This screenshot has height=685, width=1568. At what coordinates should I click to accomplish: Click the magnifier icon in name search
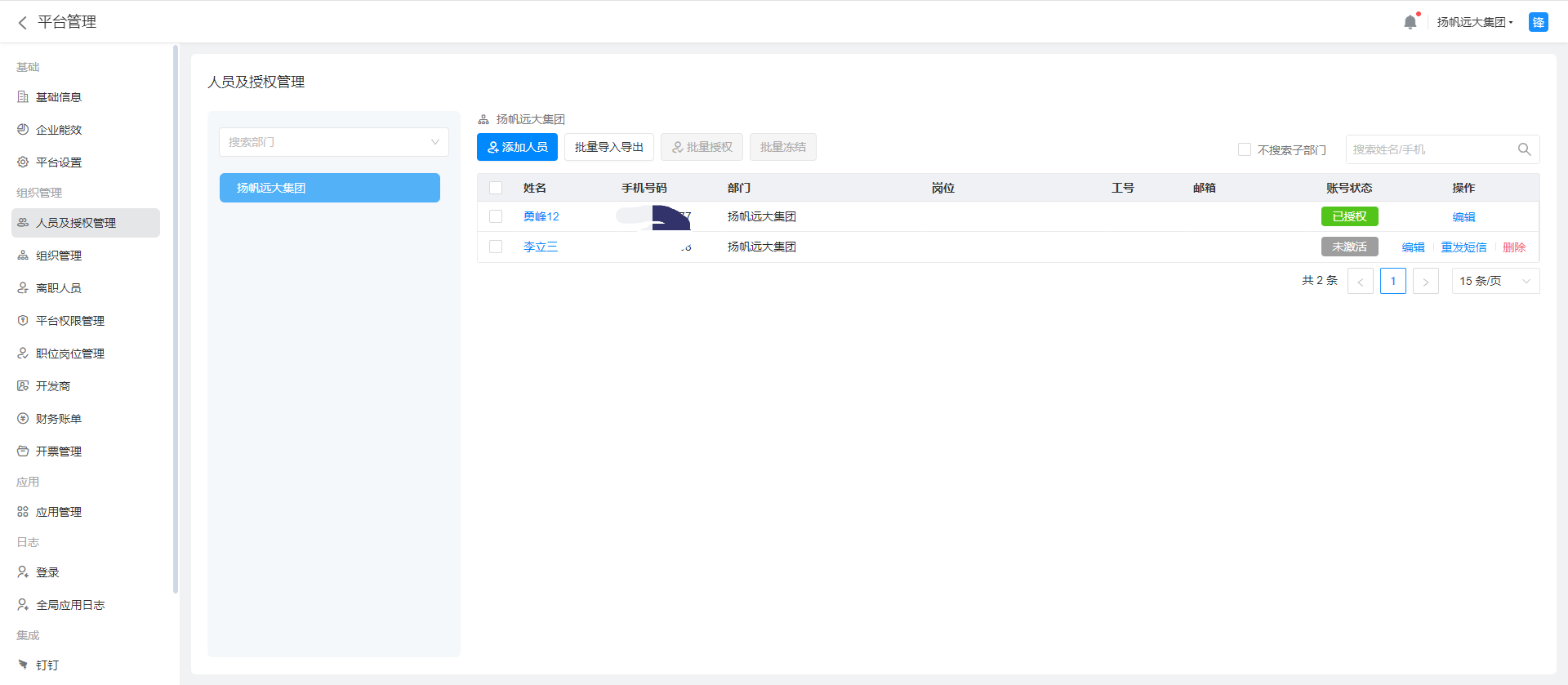(1524, 149)
